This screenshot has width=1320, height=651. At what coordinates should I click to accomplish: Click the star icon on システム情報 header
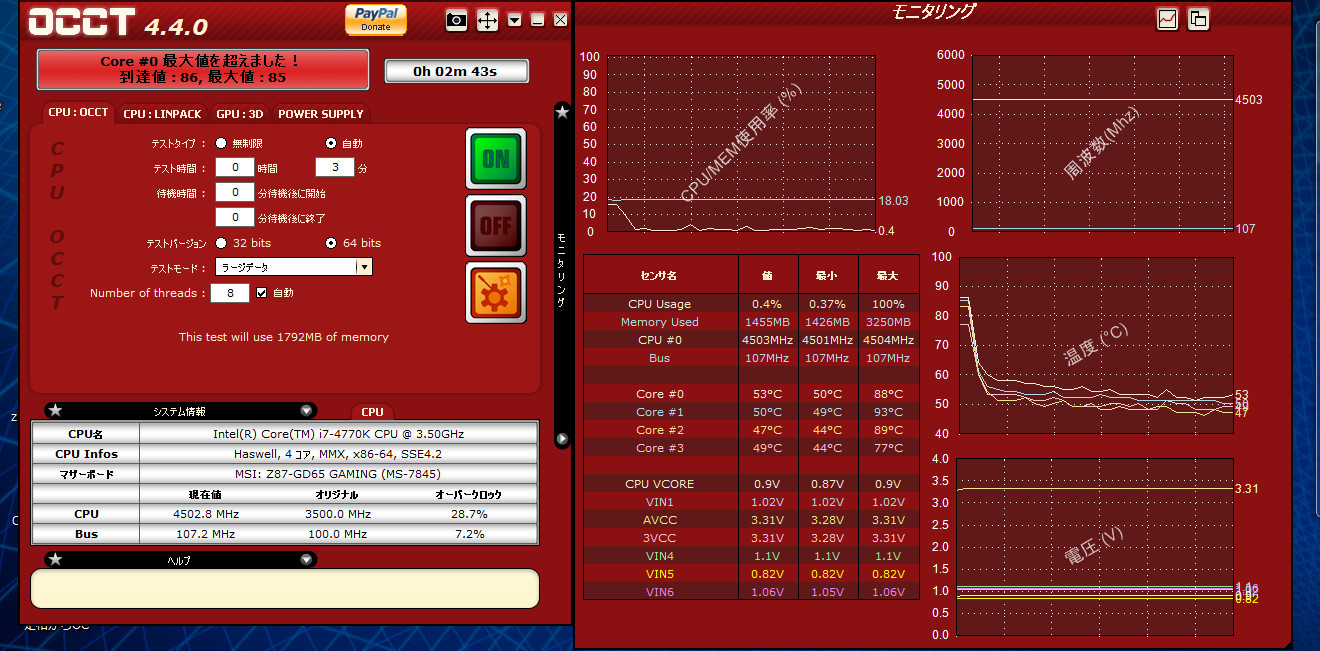(x=55, y=410)
